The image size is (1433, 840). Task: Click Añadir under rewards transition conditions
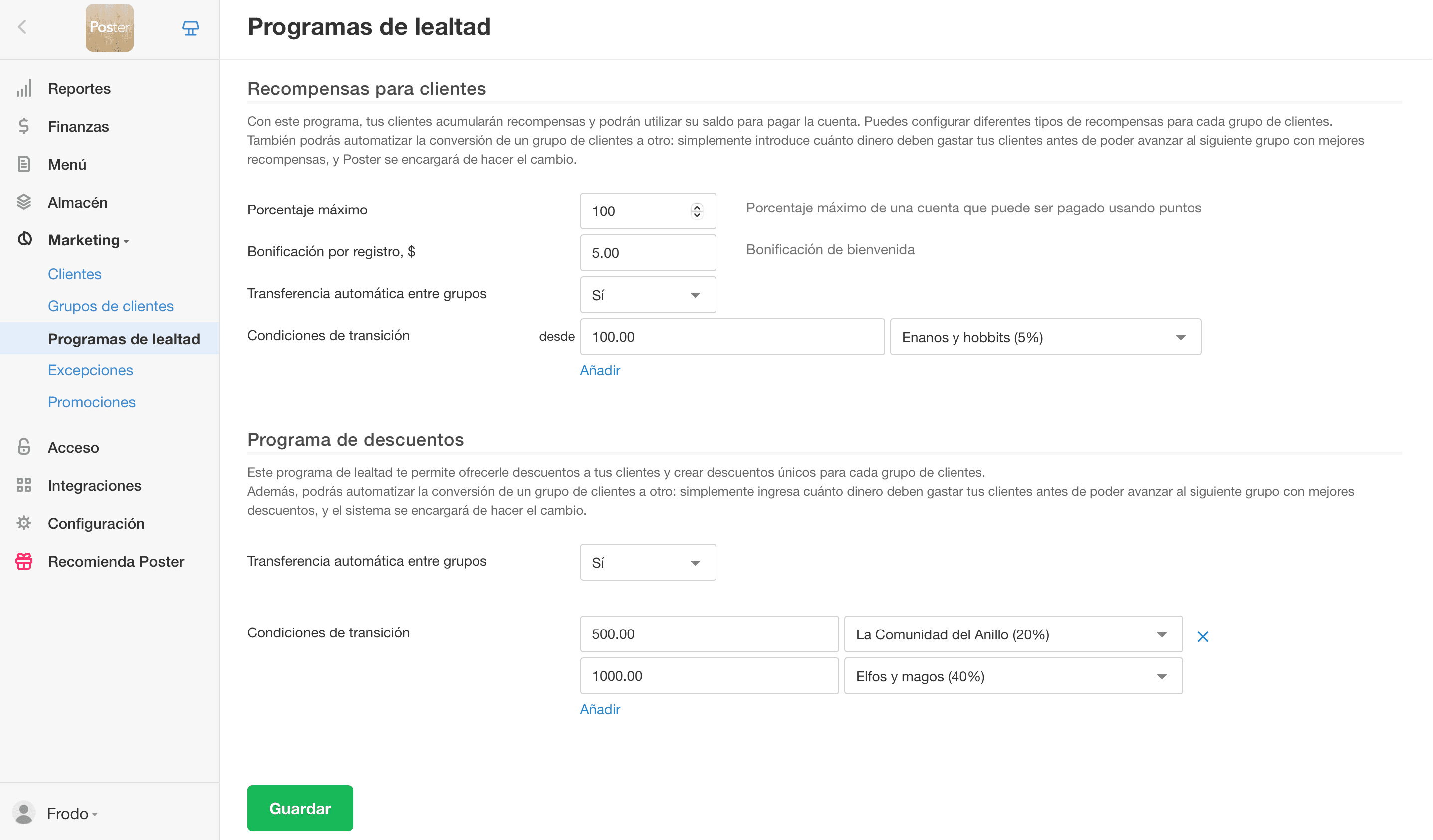600,370
